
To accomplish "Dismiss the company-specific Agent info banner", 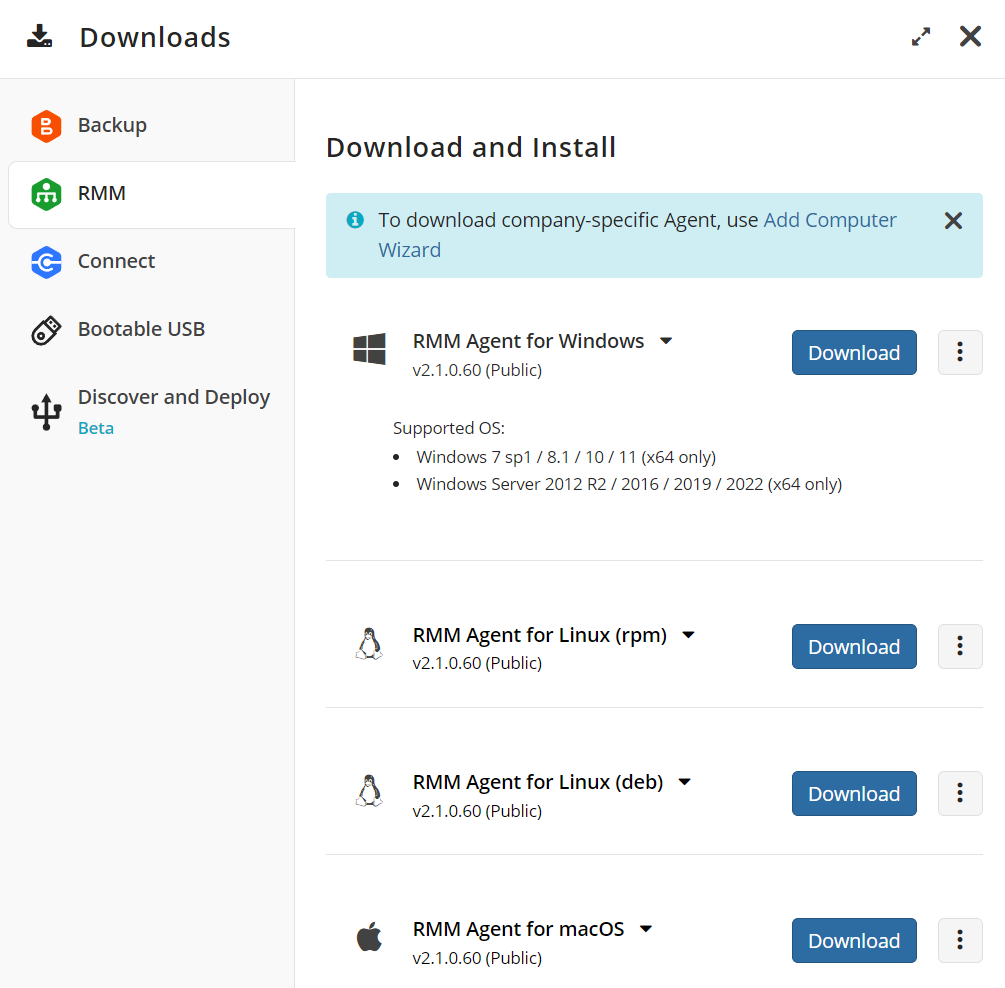I will [x=953, y=221].
